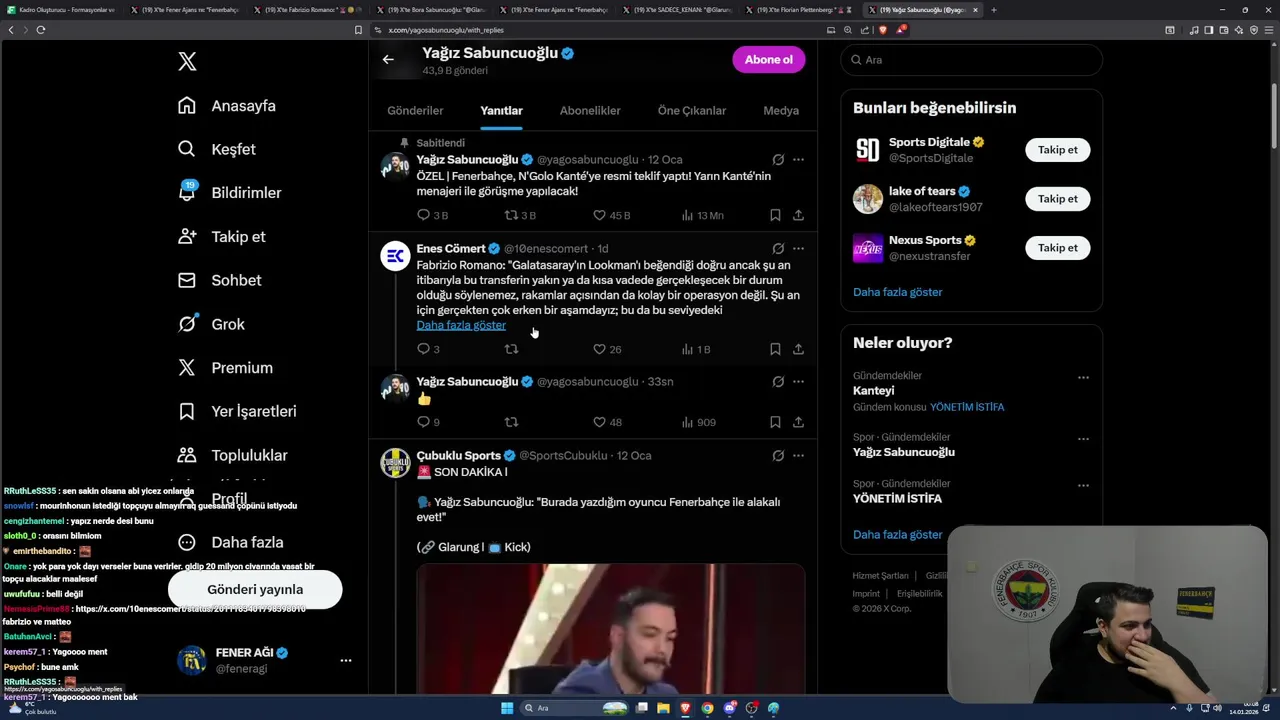Follow Sports Digitale with Takip et

[x=1057, y=150]
